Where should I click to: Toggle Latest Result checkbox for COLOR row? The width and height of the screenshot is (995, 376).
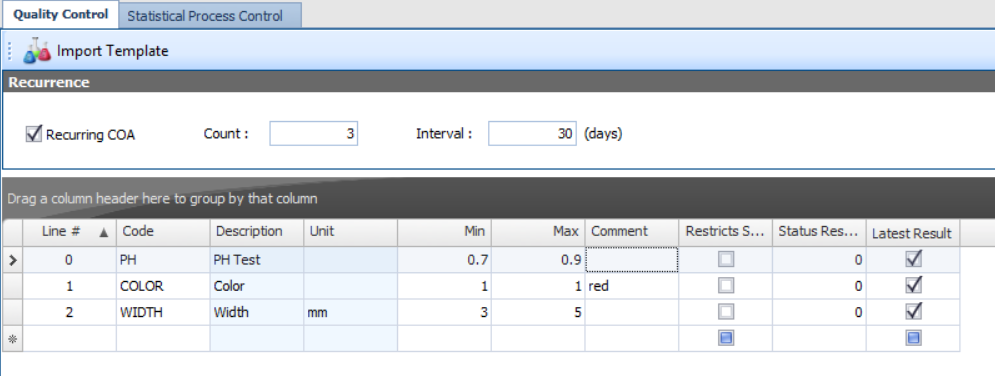click(x=913, y=285)
